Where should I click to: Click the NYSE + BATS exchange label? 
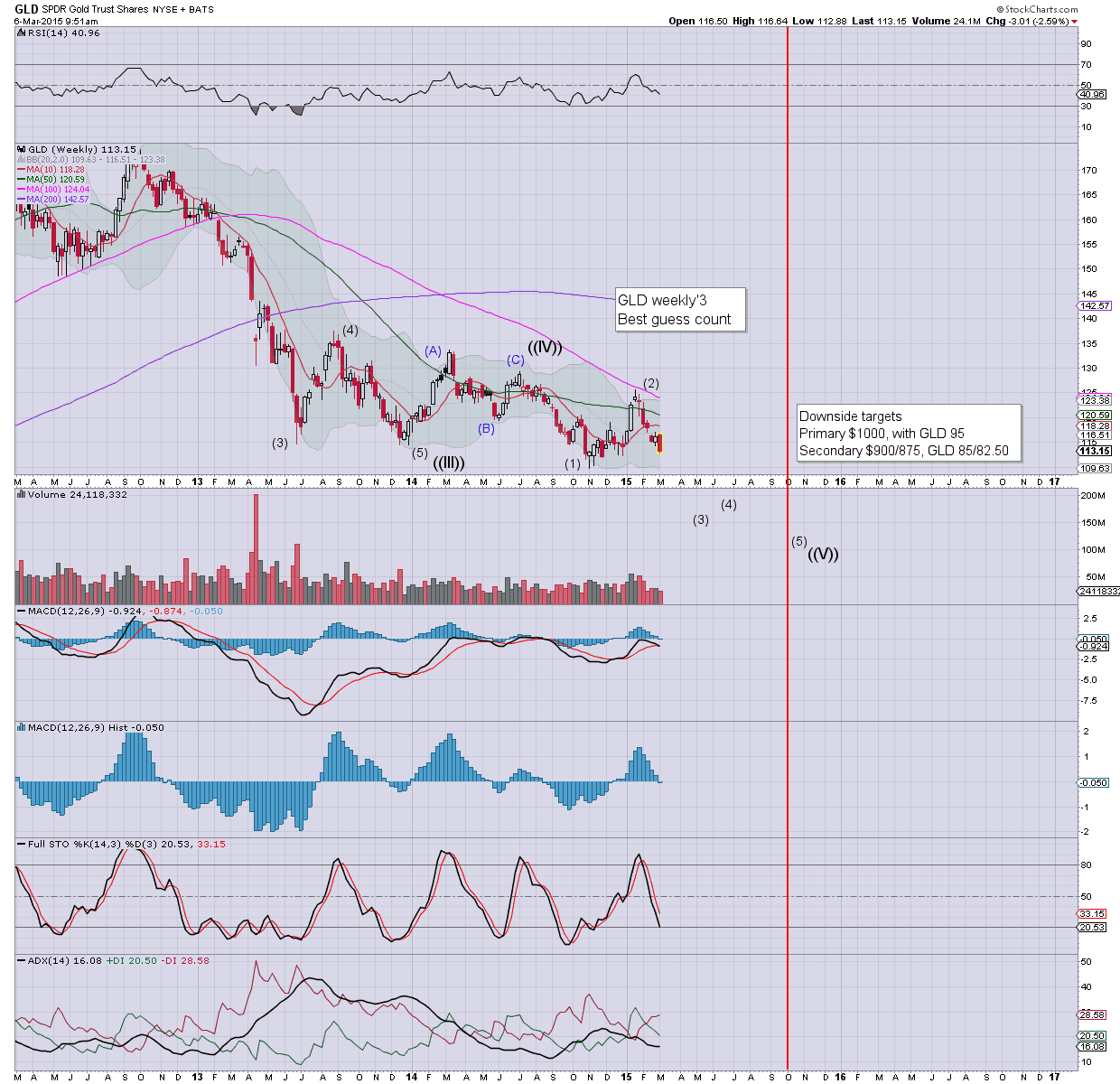click(183, 9)
